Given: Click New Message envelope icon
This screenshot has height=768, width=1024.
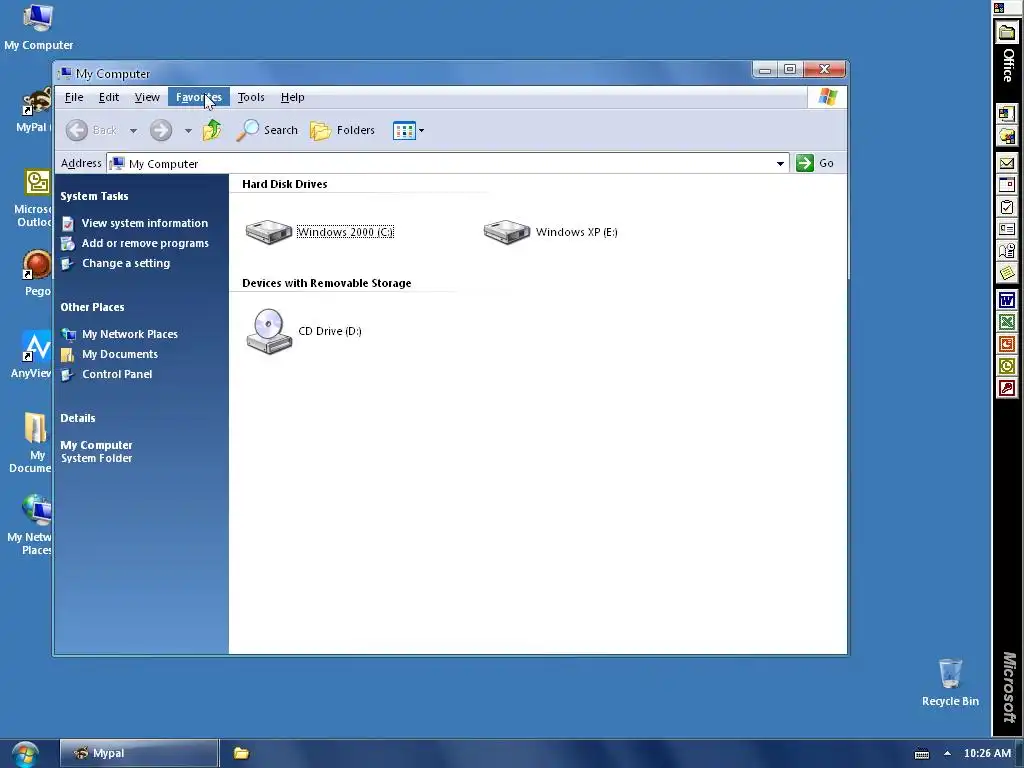Looking at the screenshot, I should 1007,163.
